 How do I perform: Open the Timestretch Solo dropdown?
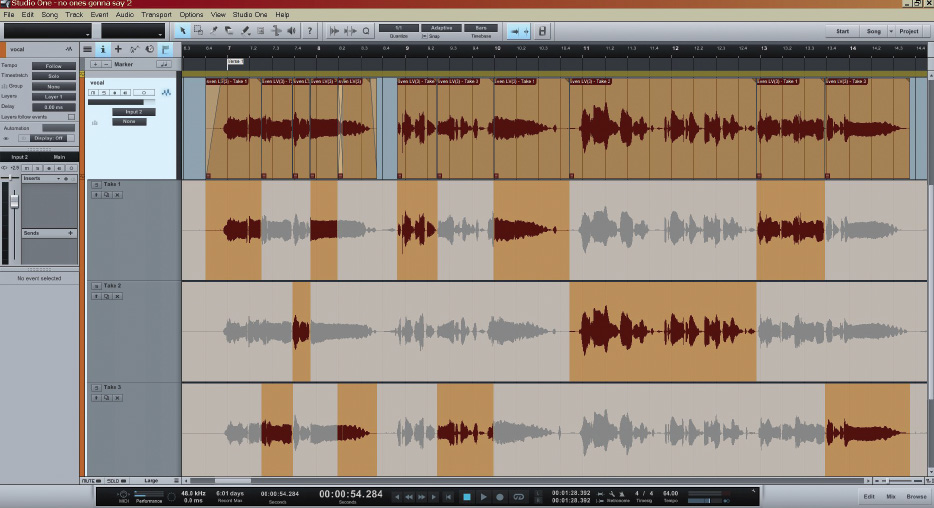click(x=54, y=76)
